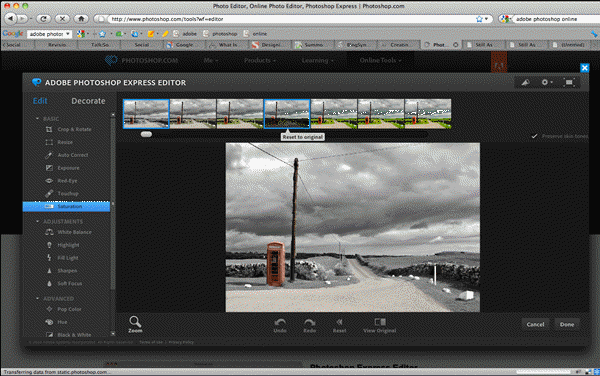Pick the Touchup tool
This screenshot has width=600, height=376.
(62, 194)
